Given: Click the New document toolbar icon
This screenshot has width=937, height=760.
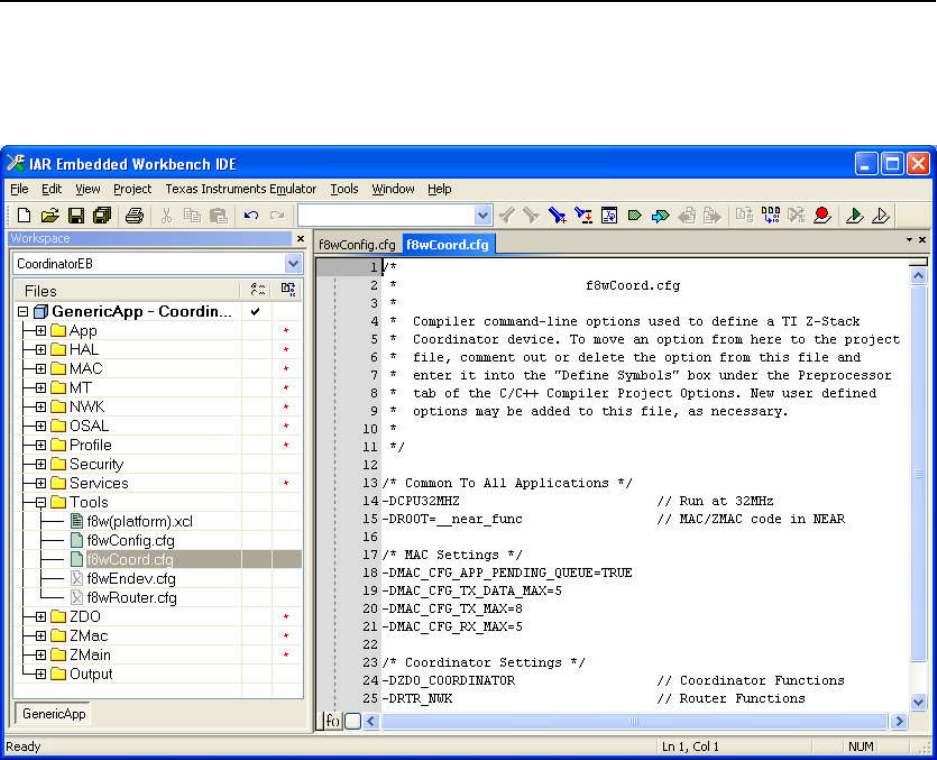Looking at the screenshot, I should (x=24, y=215).
